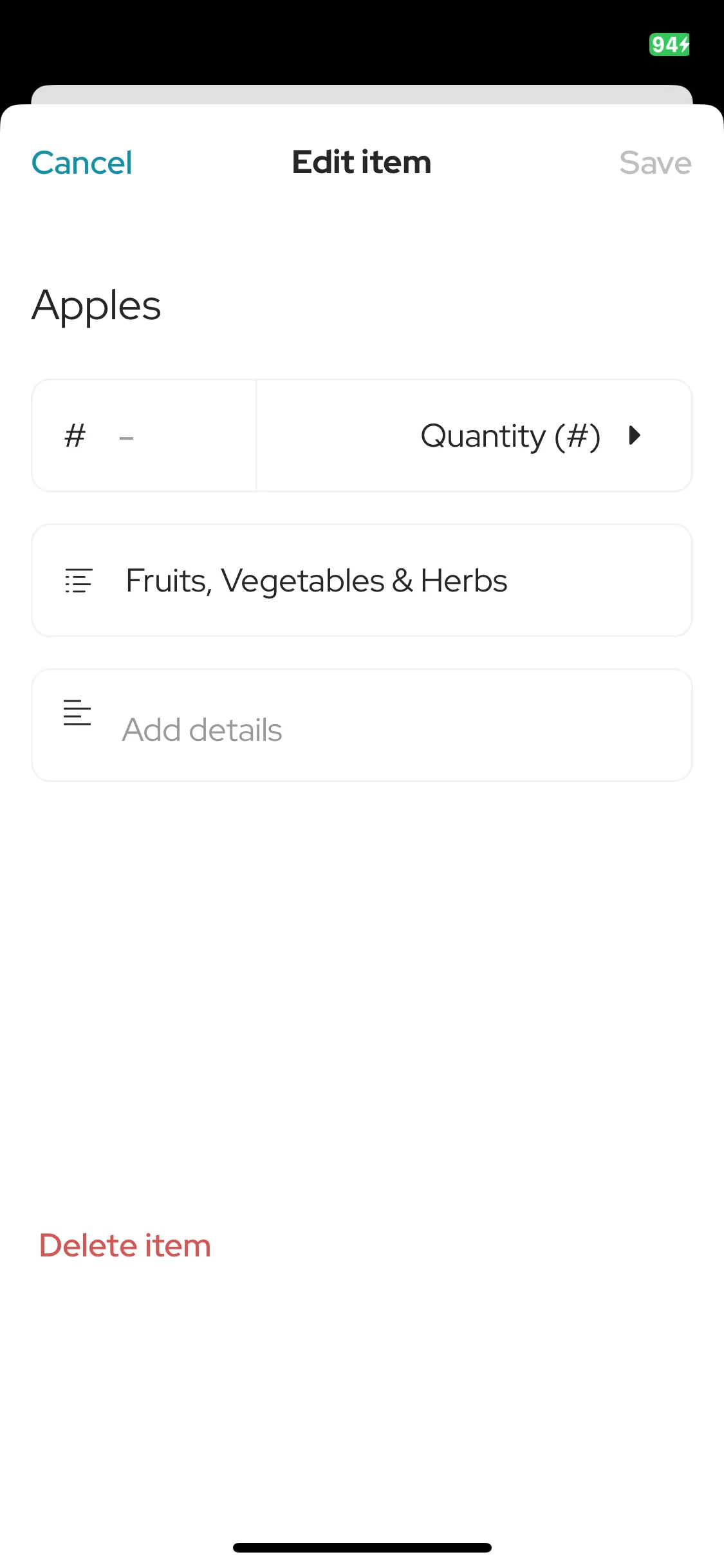Tap the battery status indicator
Viewport: 724px width, 1568px height.
pos(669,44)
